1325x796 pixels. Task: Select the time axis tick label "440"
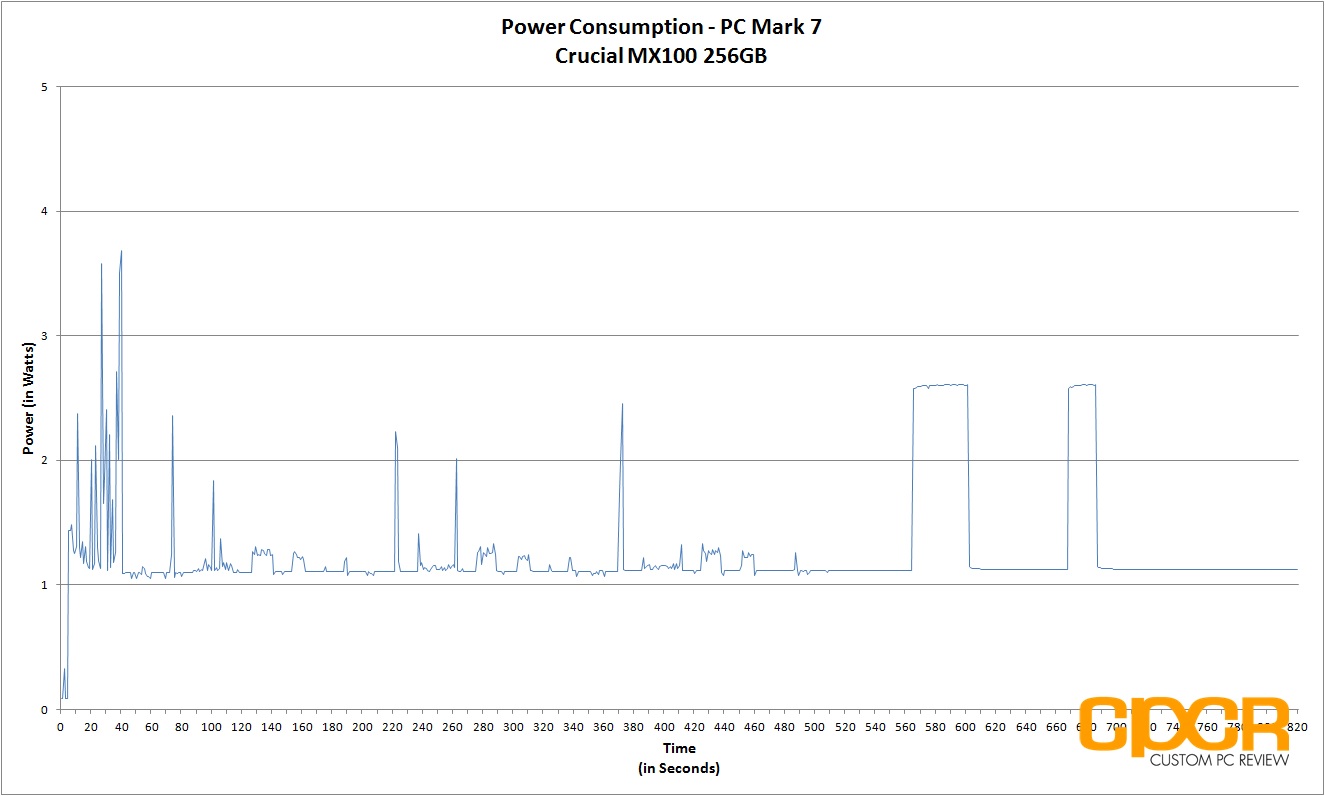pyautogui.click(x=724, y=727)
